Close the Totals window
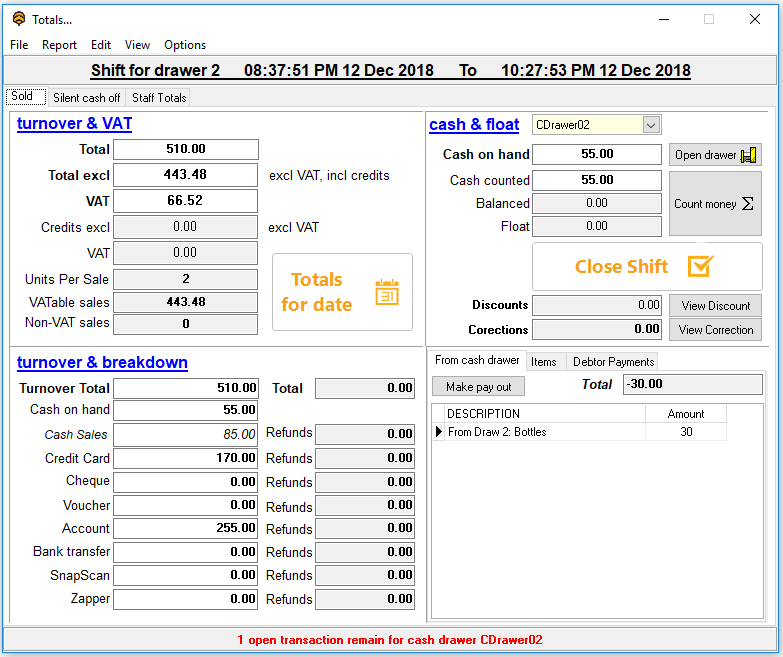This screenshot has height=657, width=783. pos(755,19)
